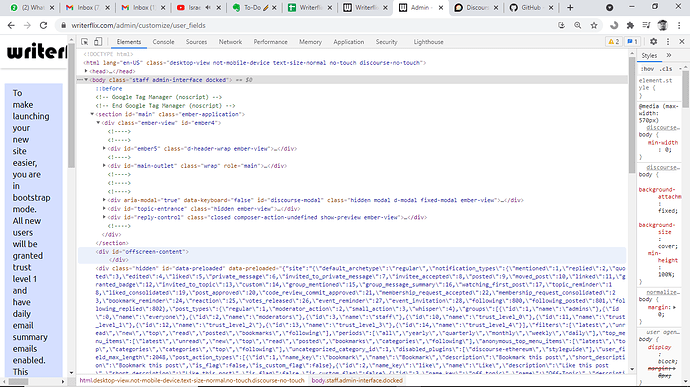
Task: Click body.staff.admin-interface breadcrumb
Action: tap(357, 380)
